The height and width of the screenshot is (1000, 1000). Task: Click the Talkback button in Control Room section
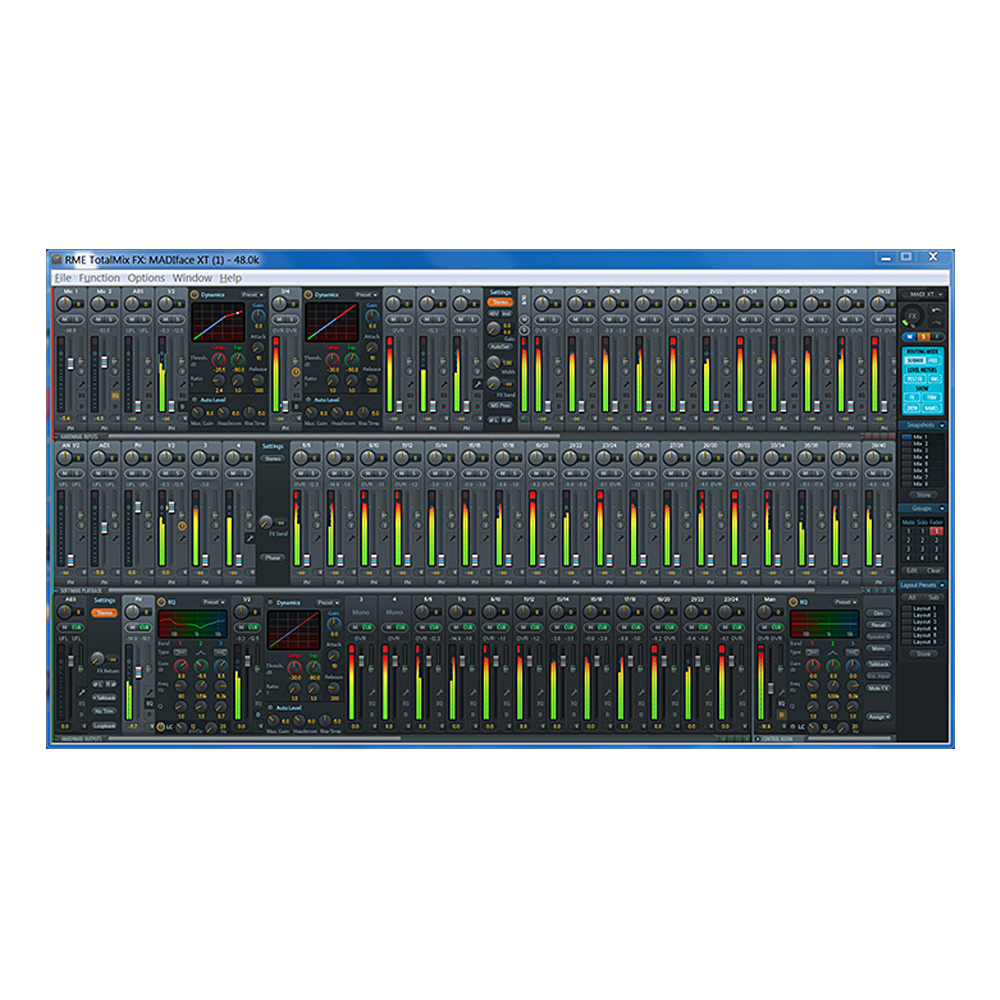click(878, 664)
